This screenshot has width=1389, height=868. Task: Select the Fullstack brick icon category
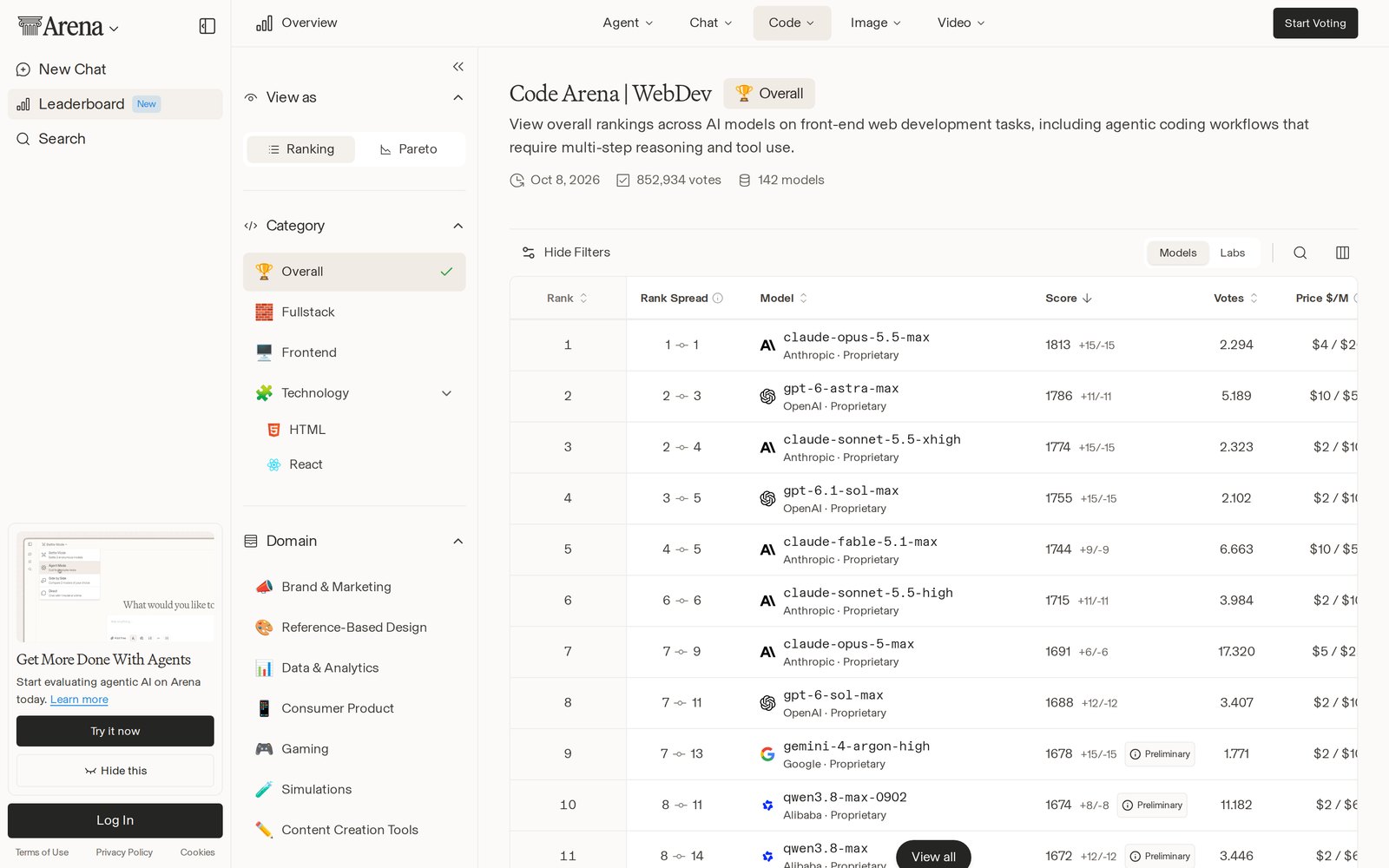coord(264,312)
